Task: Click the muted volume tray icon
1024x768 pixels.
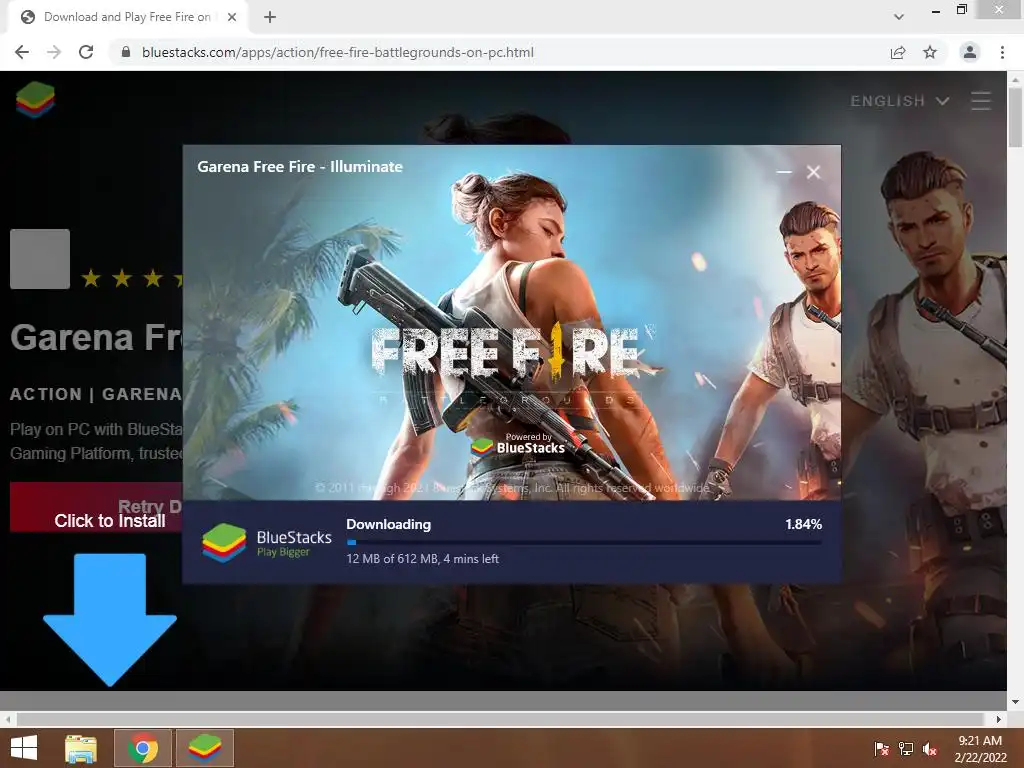Action: pyautogui.click(x=930, y=749)
